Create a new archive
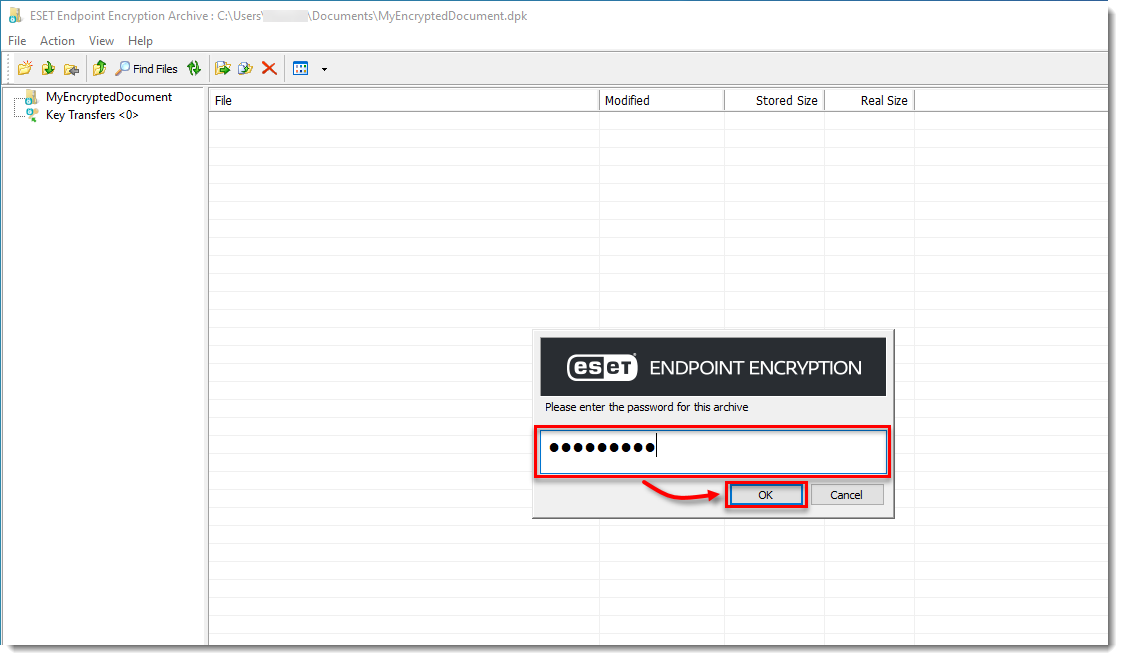 [x=25, y=68]
